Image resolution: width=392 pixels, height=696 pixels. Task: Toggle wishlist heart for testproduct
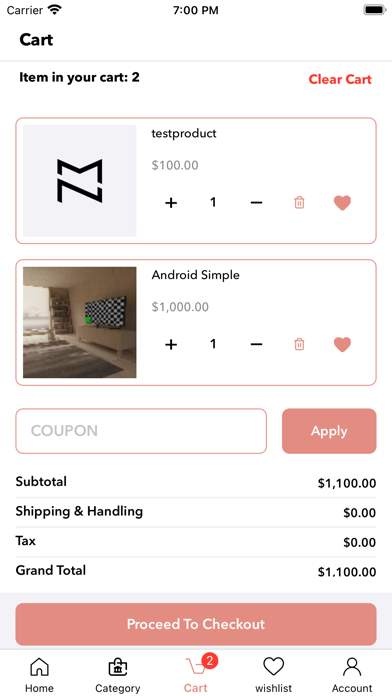click(342, 203)
